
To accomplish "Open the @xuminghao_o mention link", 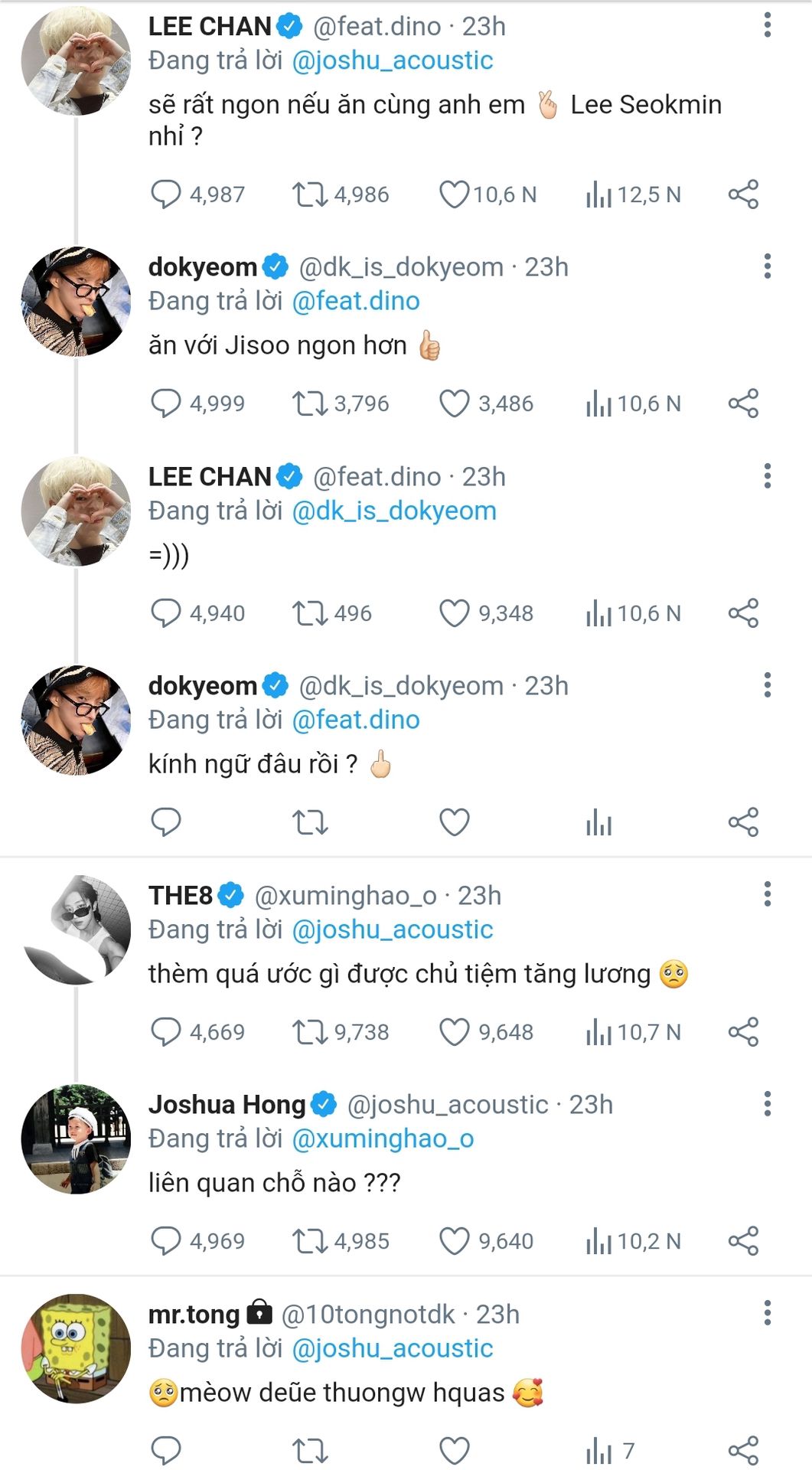I will 383,1139.
